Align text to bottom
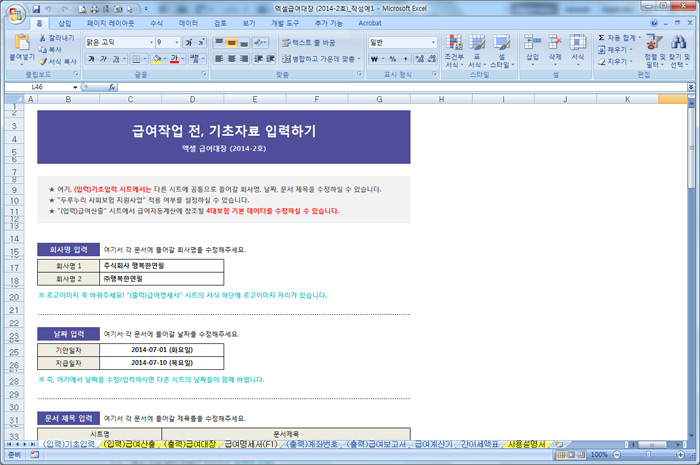The width and height of the screenshot is (700, 465). point(243,42)
